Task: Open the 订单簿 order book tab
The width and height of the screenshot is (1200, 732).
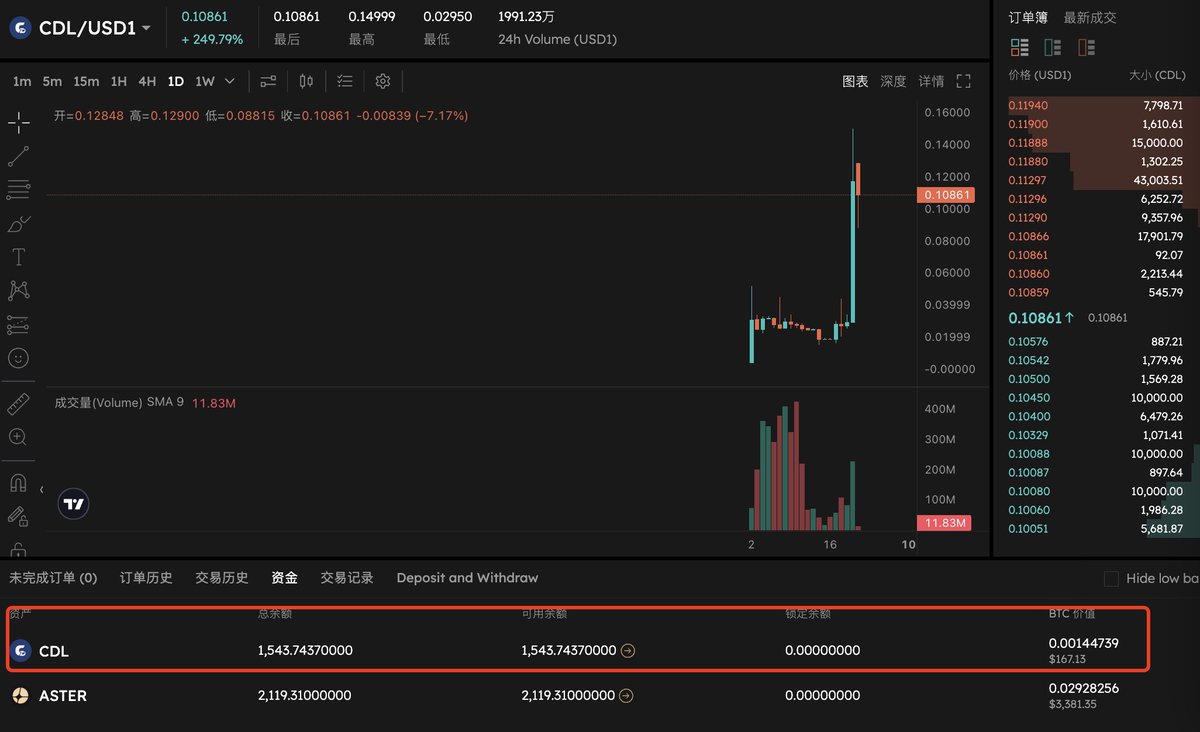Action: pyautogui.click(x=1028, y=17)
